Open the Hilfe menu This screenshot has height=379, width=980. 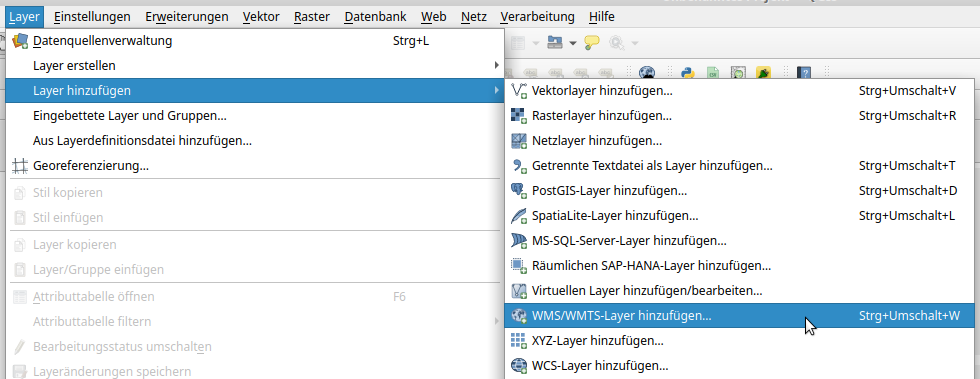[601, 17]
